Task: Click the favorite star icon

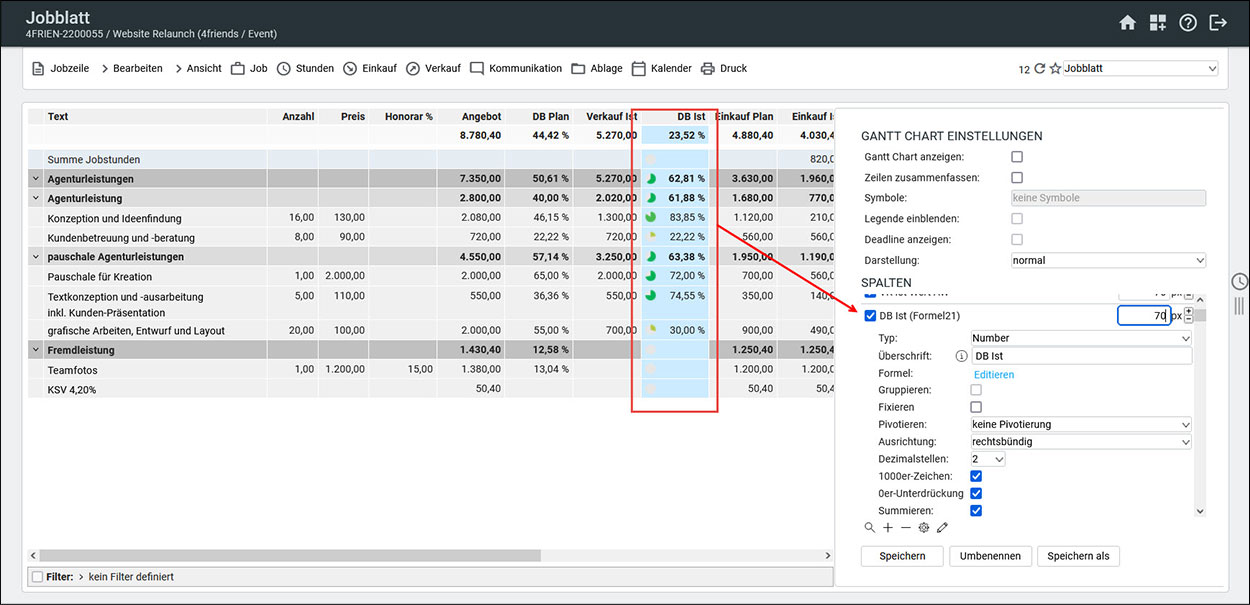Action: [1055, 69]
